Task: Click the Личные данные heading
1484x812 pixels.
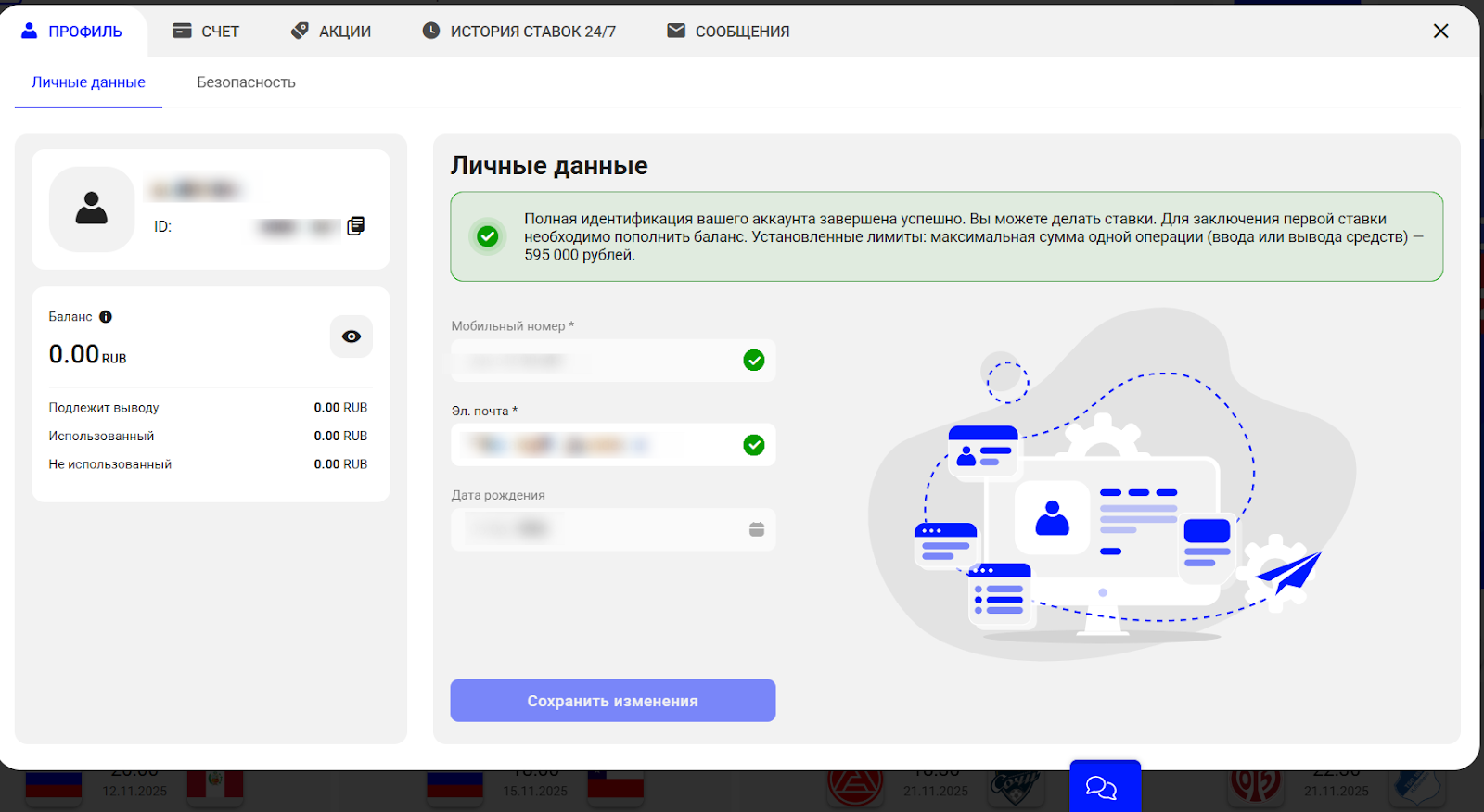Action: point(549,166)
